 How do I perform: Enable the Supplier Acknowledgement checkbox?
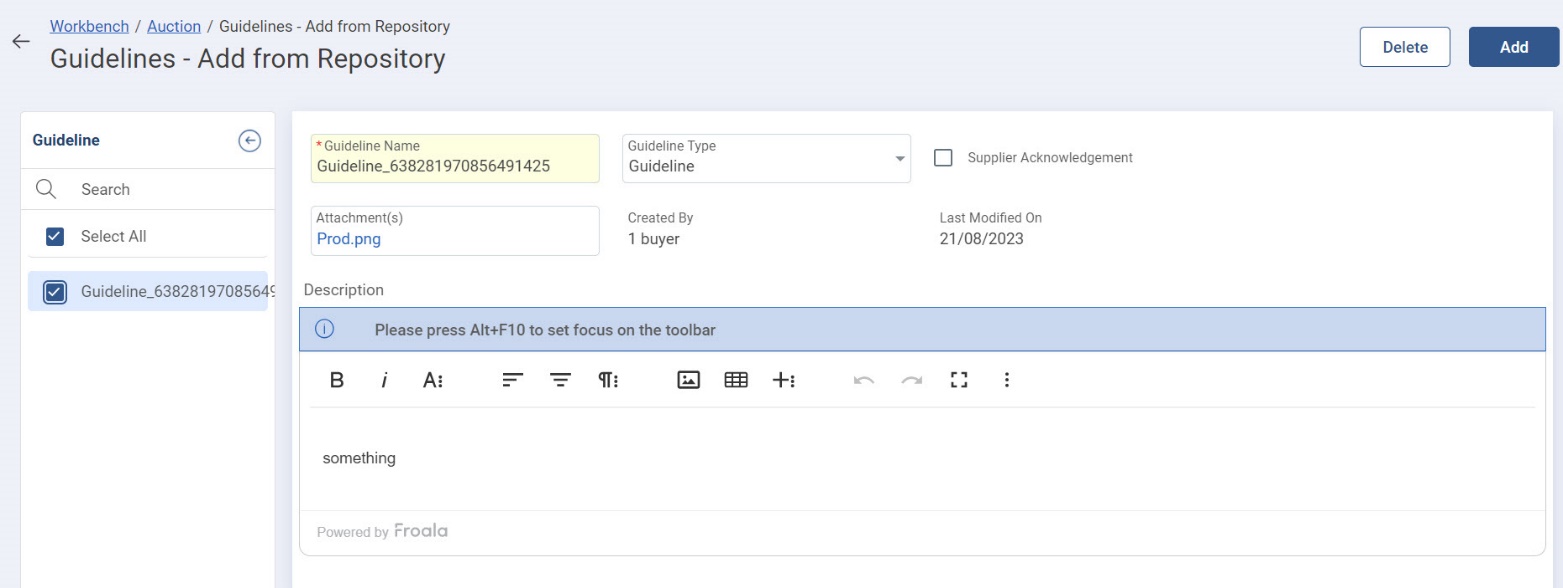942,158
